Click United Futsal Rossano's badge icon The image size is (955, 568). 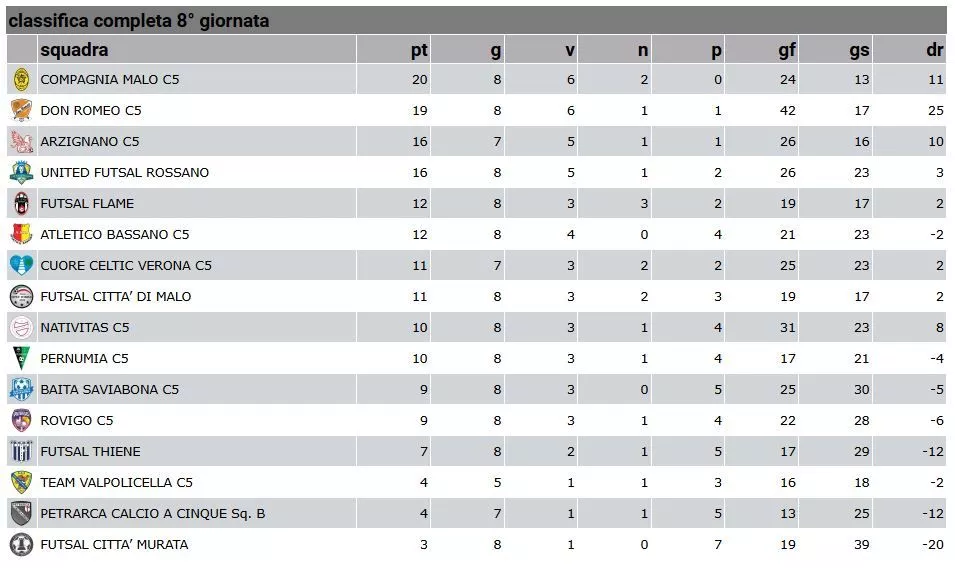[21, 172]
